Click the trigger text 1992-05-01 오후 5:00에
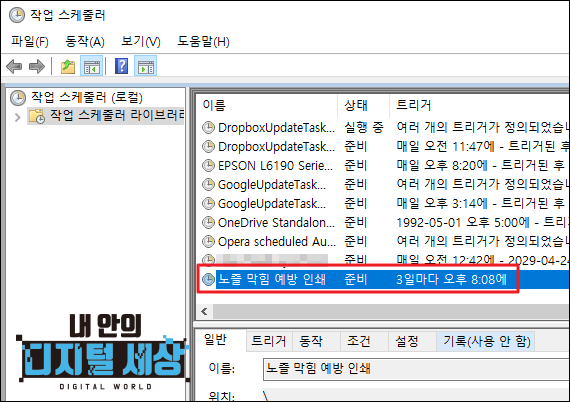This screenshot has width=570, height=402. coord(463,222)
